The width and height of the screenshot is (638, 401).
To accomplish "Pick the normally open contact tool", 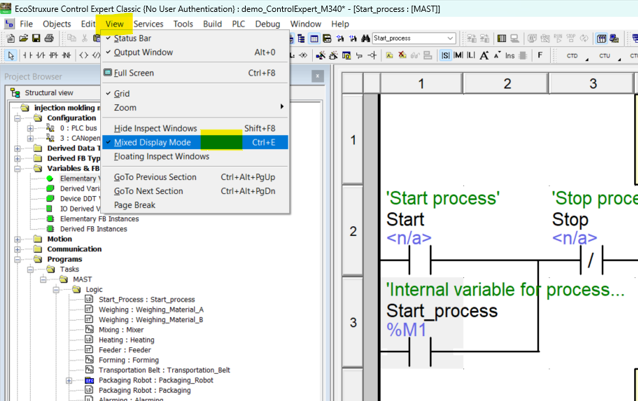I will point(28,55).
